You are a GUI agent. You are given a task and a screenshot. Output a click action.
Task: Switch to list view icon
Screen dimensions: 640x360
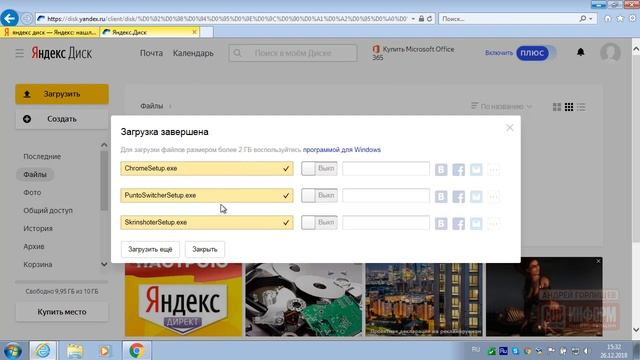click(x=581, y=107)
